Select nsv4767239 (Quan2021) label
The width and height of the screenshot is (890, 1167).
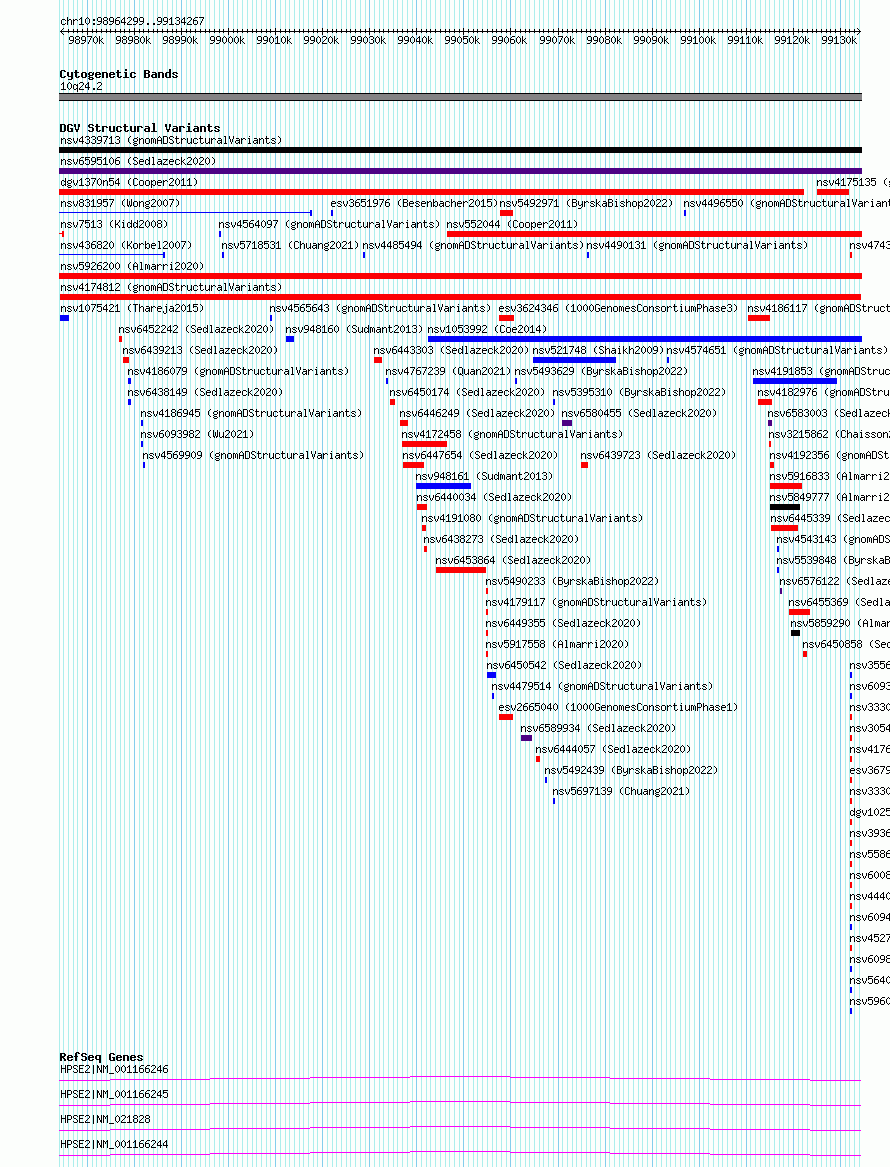point(449,371)
